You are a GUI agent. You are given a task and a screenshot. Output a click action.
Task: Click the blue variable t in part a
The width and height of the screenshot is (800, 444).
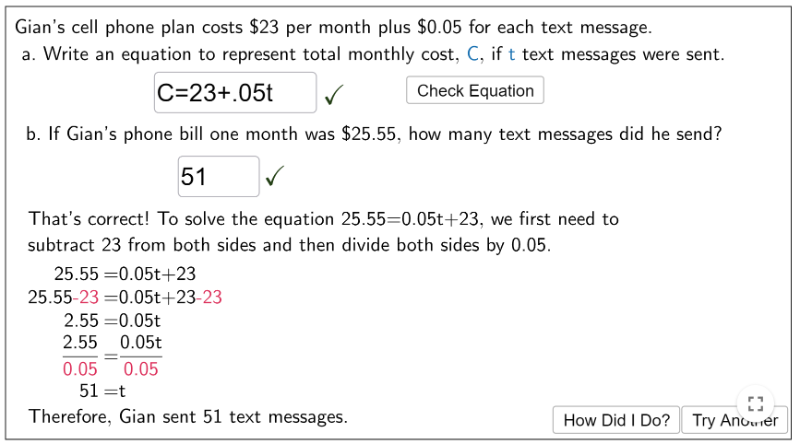[x=512, y=54]
